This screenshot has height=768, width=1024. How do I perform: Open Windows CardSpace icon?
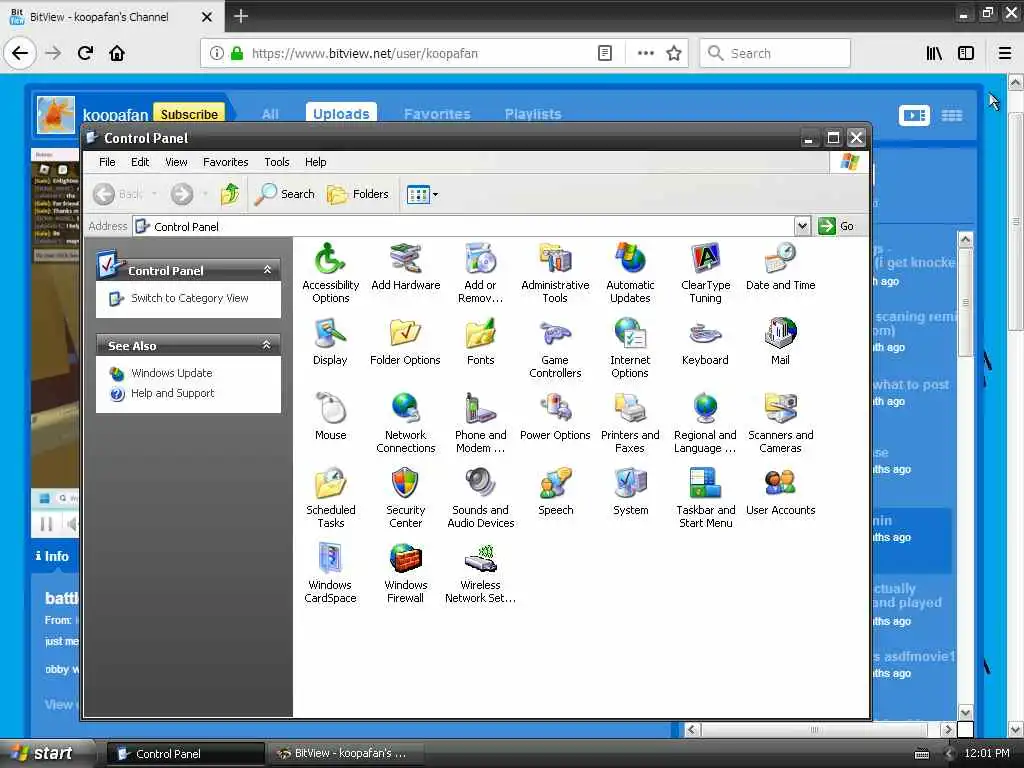click(330, 573)
